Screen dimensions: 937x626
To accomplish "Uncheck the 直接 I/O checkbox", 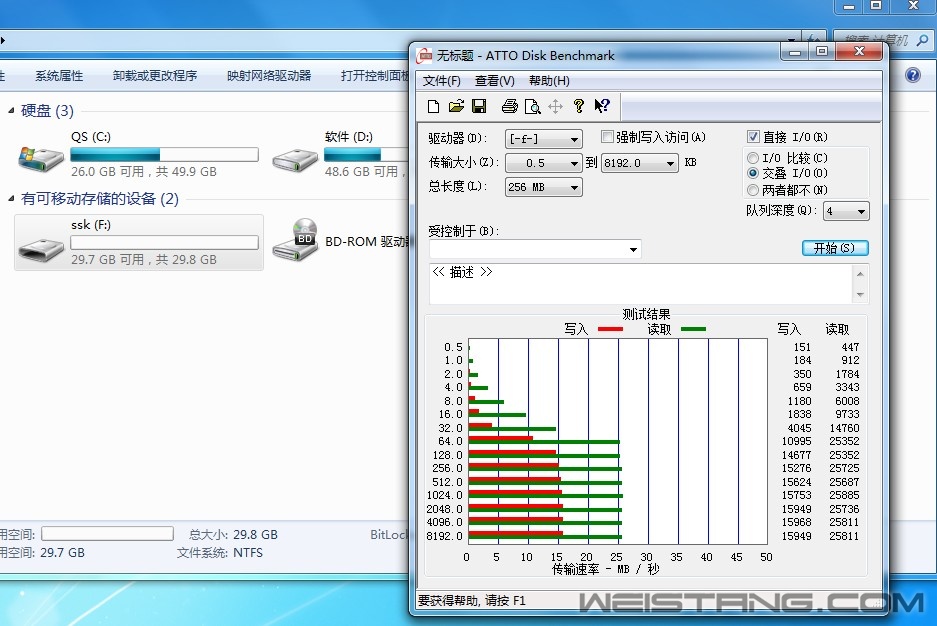I will (x=754, y=137).
